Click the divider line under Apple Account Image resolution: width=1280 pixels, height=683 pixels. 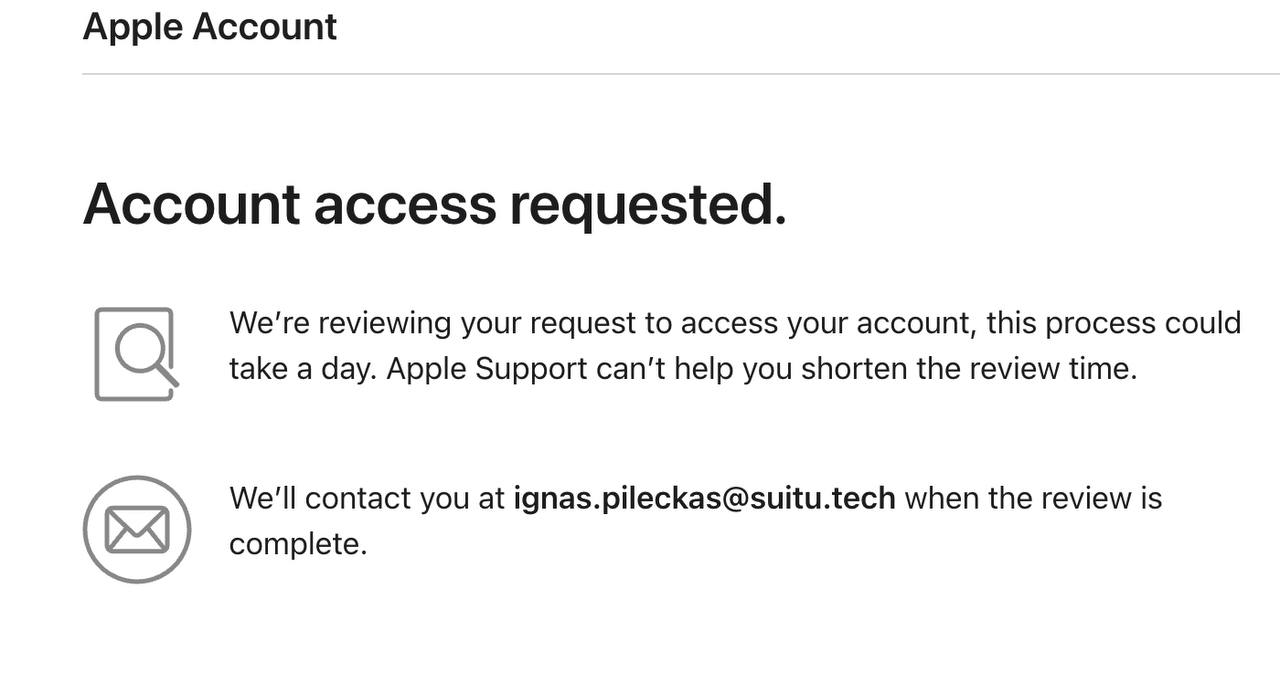pyautogui.click(x=681, y=74)
